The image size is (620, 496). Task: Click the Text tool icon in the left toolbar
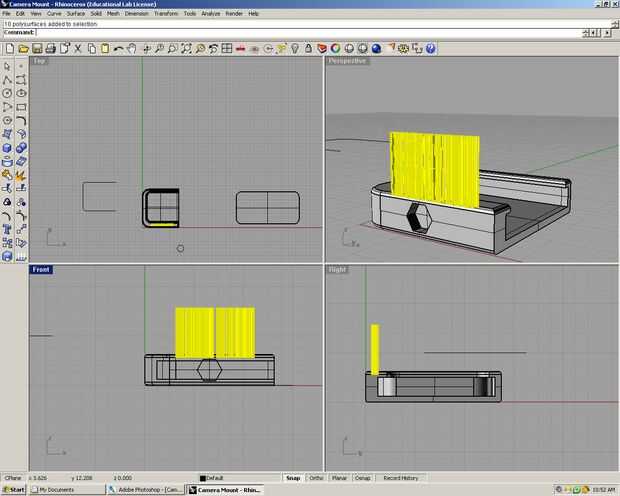pos(7,229)
